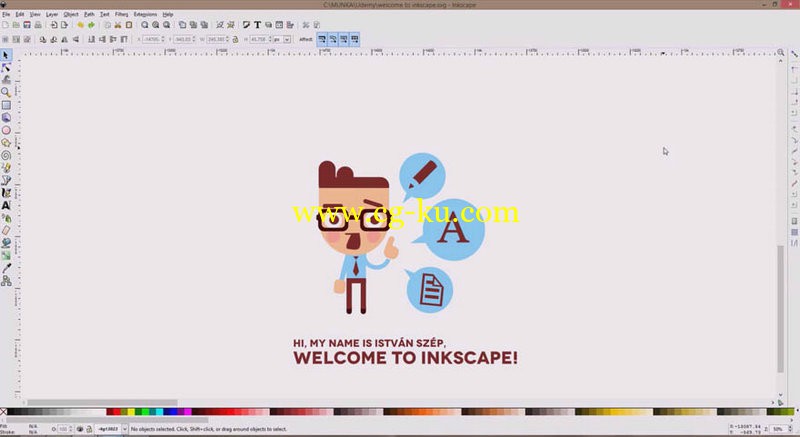The height and width of the screenshot is (437, 800).
Task: Open the Path menu
Action: [89, 14]
